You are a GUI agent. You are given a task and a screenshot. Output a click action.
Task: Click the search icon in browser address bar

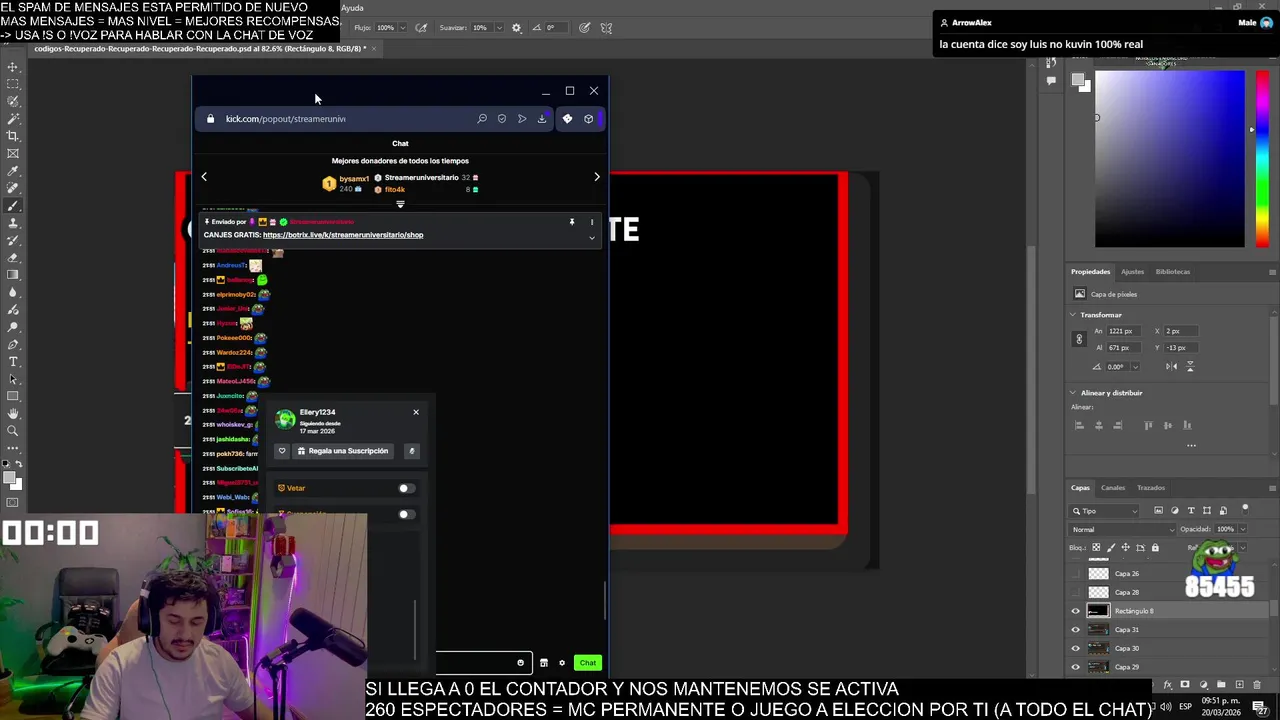click(x=482, y=119)
